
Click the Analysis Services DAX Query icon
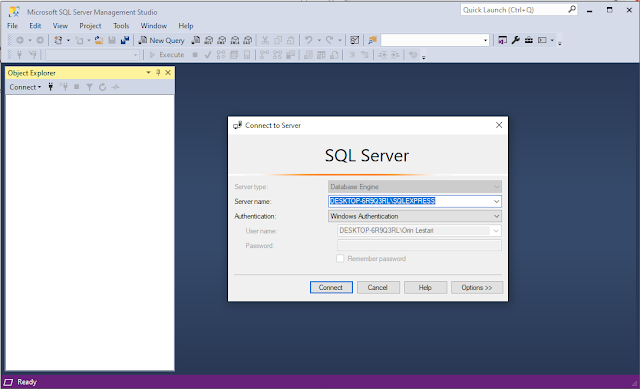[248, 40]
